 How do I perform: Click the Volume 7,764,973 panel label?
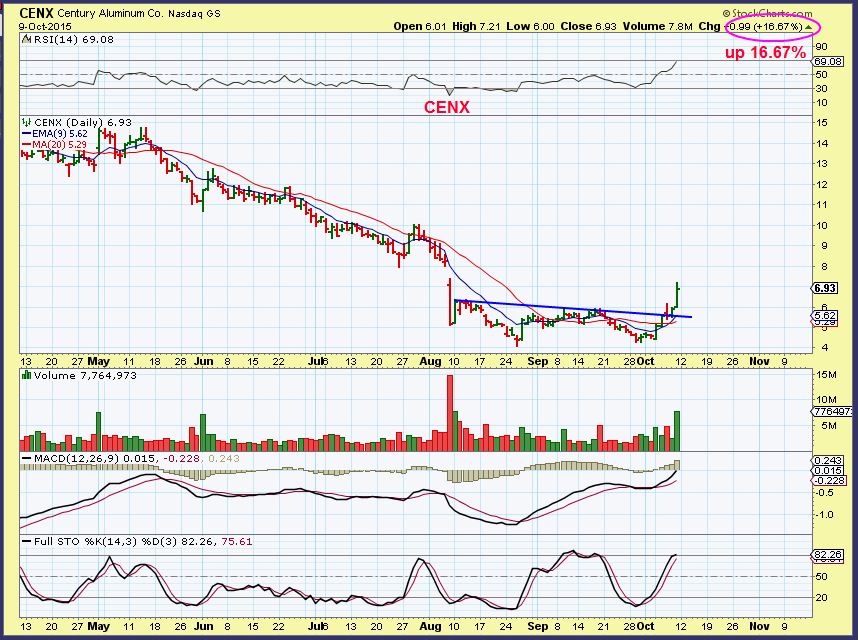pos(85,376)
